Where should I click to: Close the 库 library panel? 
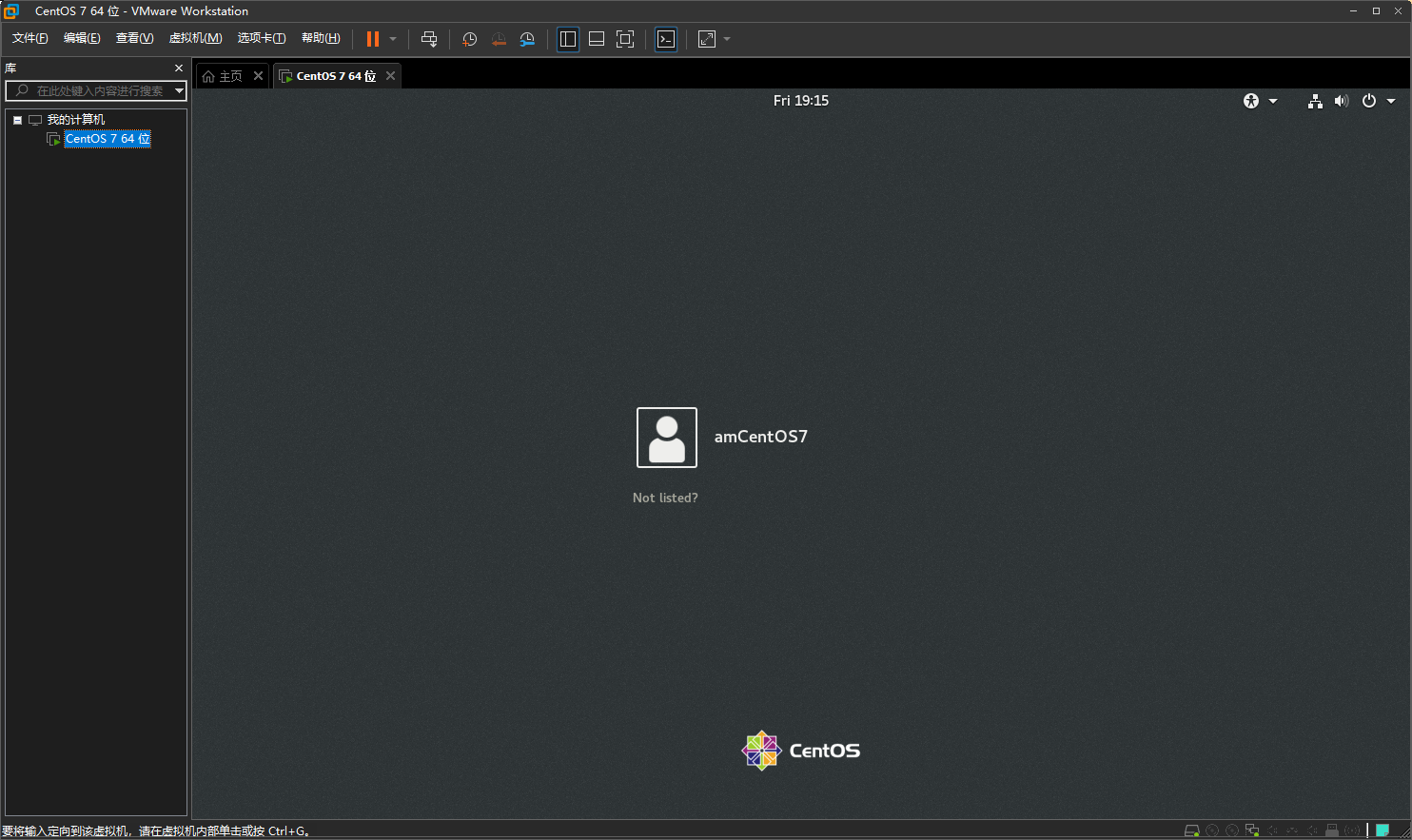[179, 68]
